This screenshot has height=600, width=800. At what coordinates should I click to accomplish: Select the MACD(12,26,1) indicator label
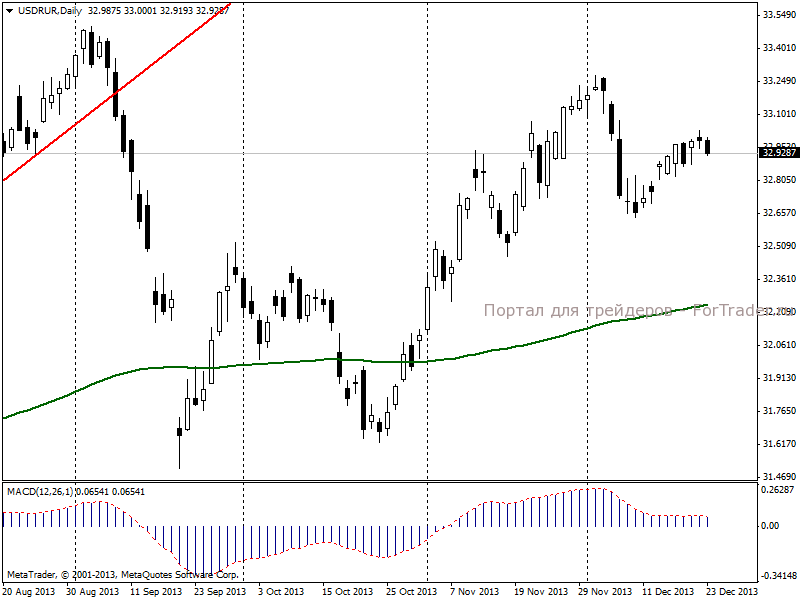click(40, 492)
